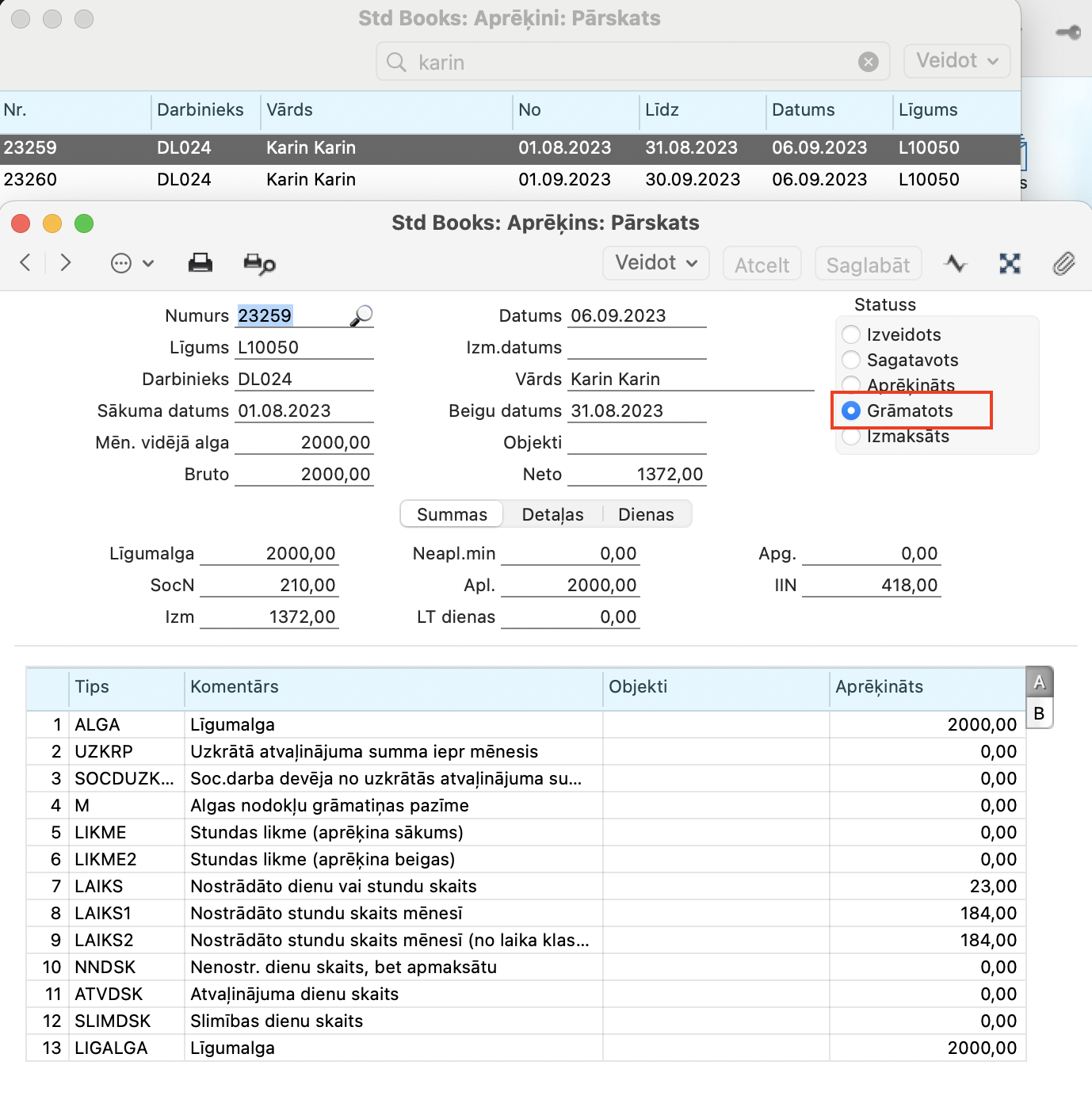Switch to the Detaļas tab
The width and height of the screenshot is (1092, 1111).
552,514
